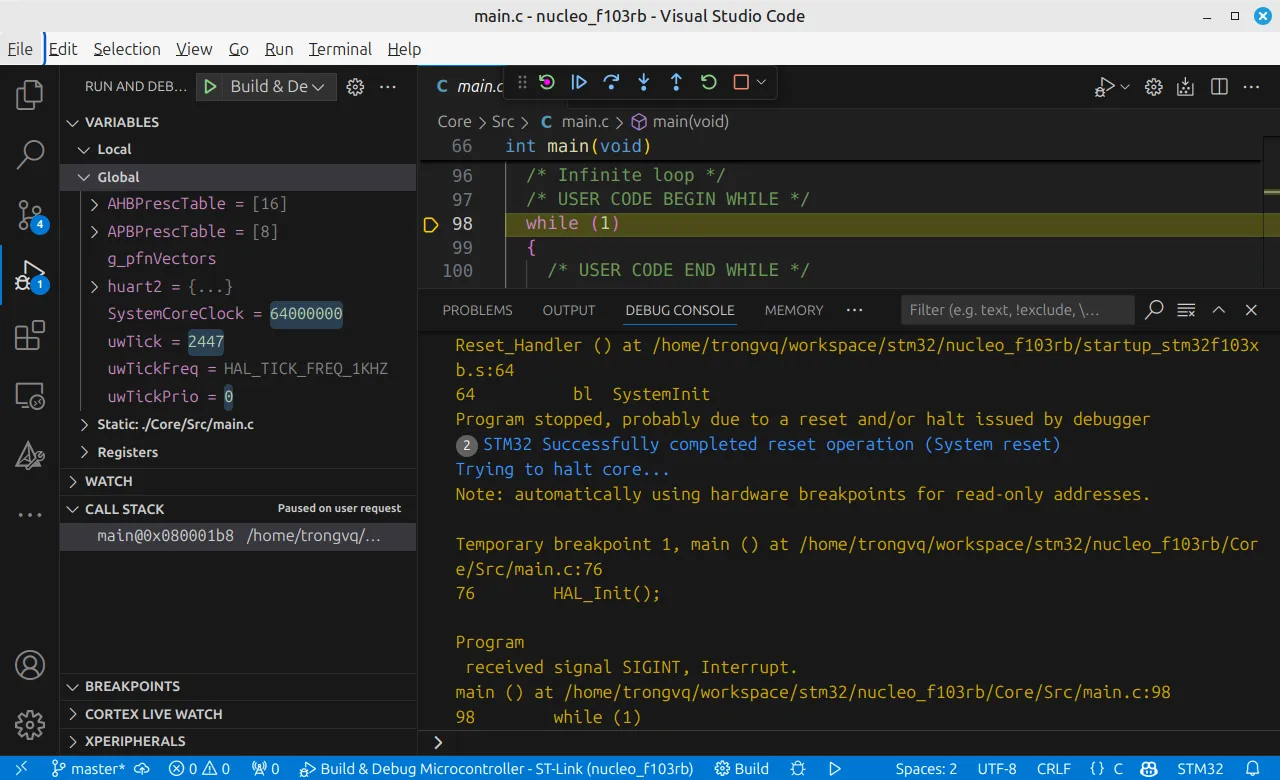Screen dimensions: 1280x780
Task: Step Into in debug toolbar
Action: pyautogui.click(x=643, y=83)
